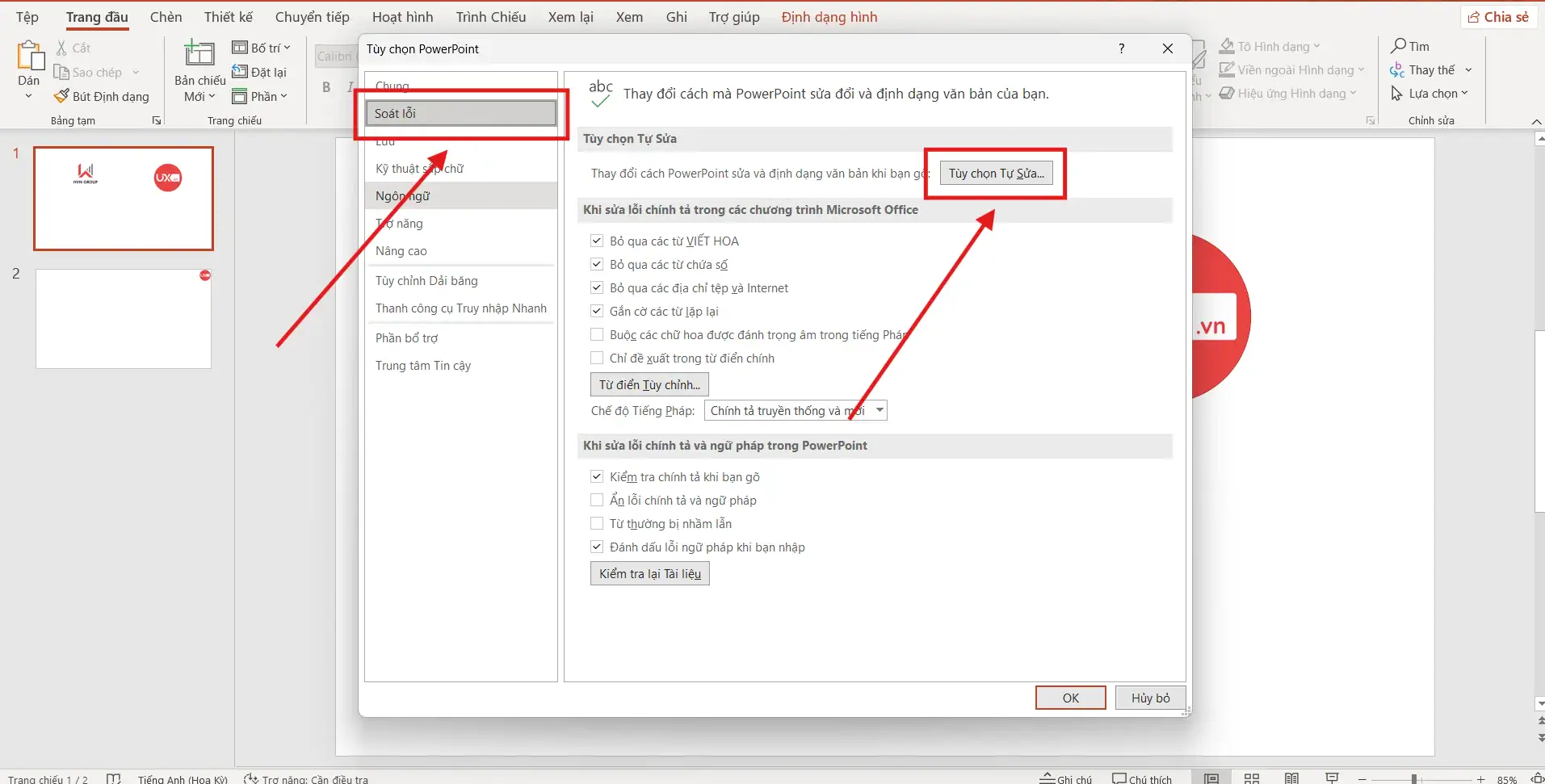Screen dimensions: 1545x784
Task: Click the zoom in plus icon
Action: [x=1480, y=779]
